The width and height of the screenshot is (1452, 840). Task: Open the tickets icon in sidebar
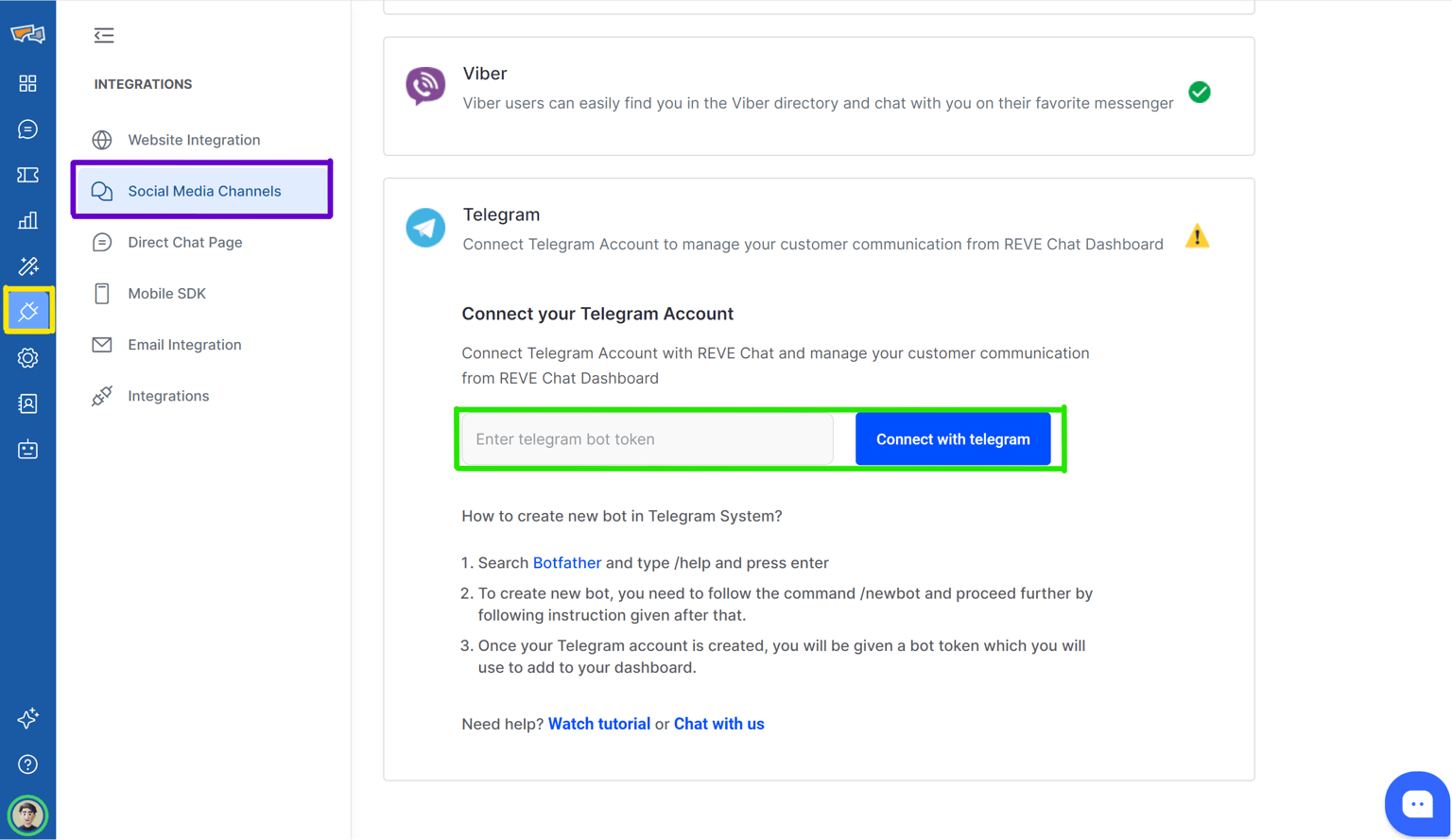(27, 175)
